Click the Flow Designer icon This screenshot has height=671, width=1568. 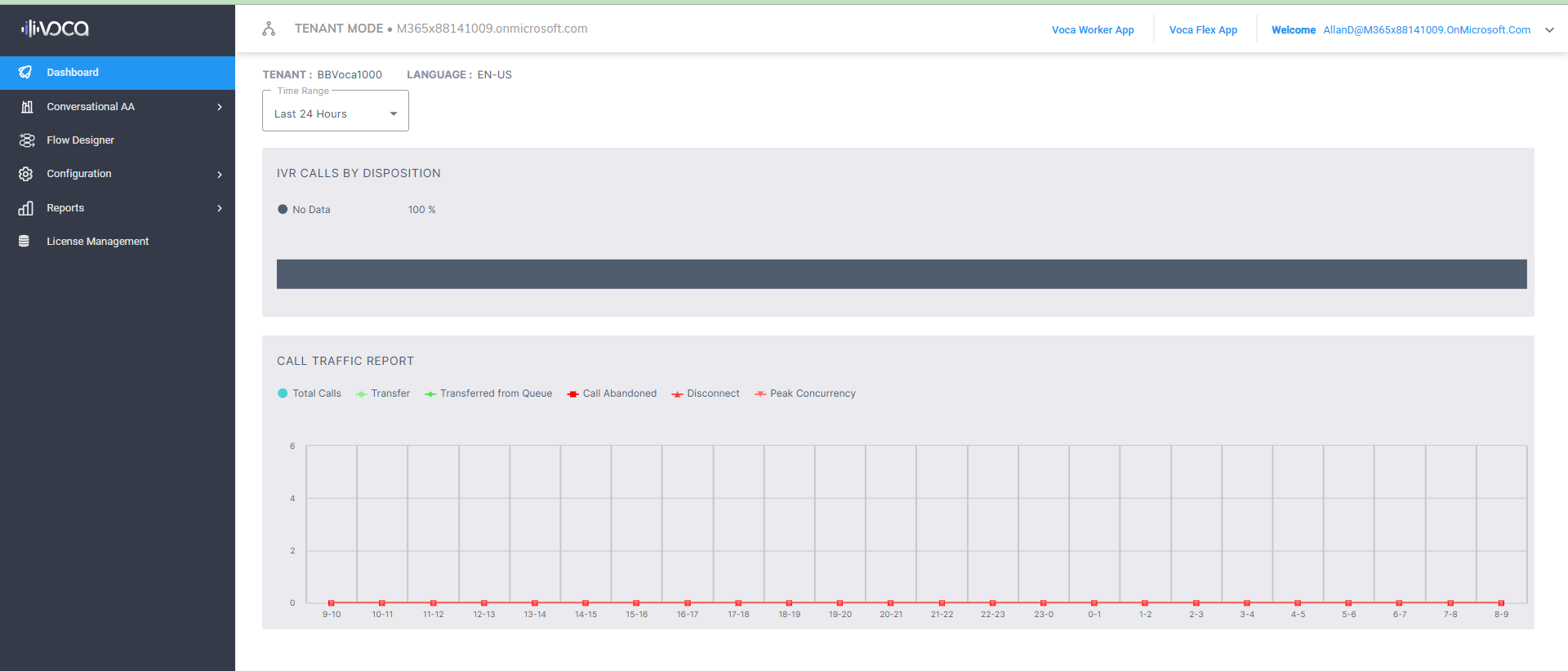click(26, 140)
